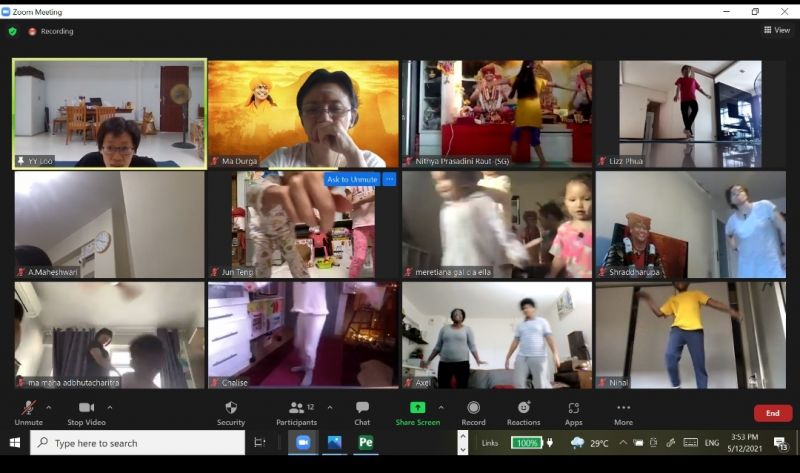Expand Share Screen options arrow
The width and height of the screenshot is (800, 473).
tap(441, 407)
